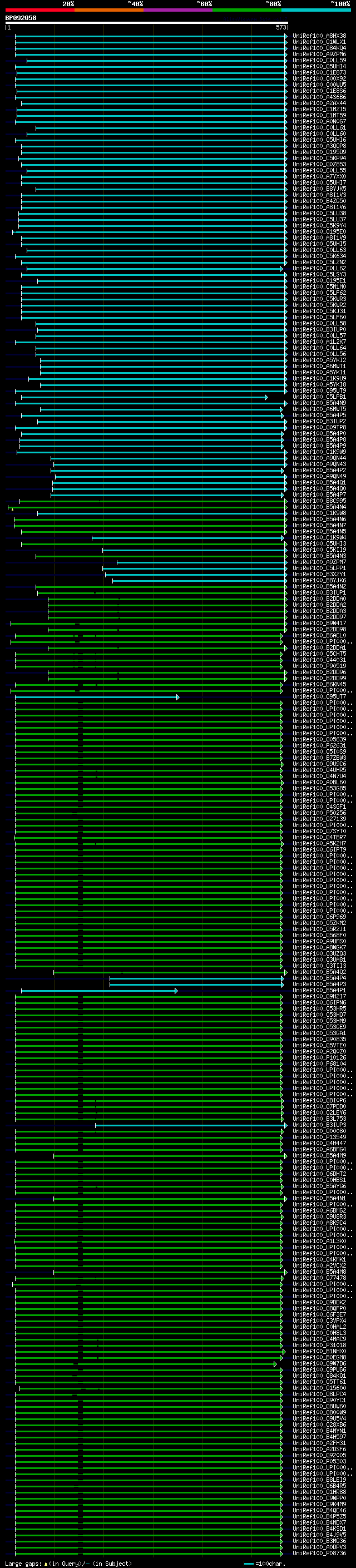
Task: Select hit UniRef100_B5A4Q1
Action: pos(319,482)
